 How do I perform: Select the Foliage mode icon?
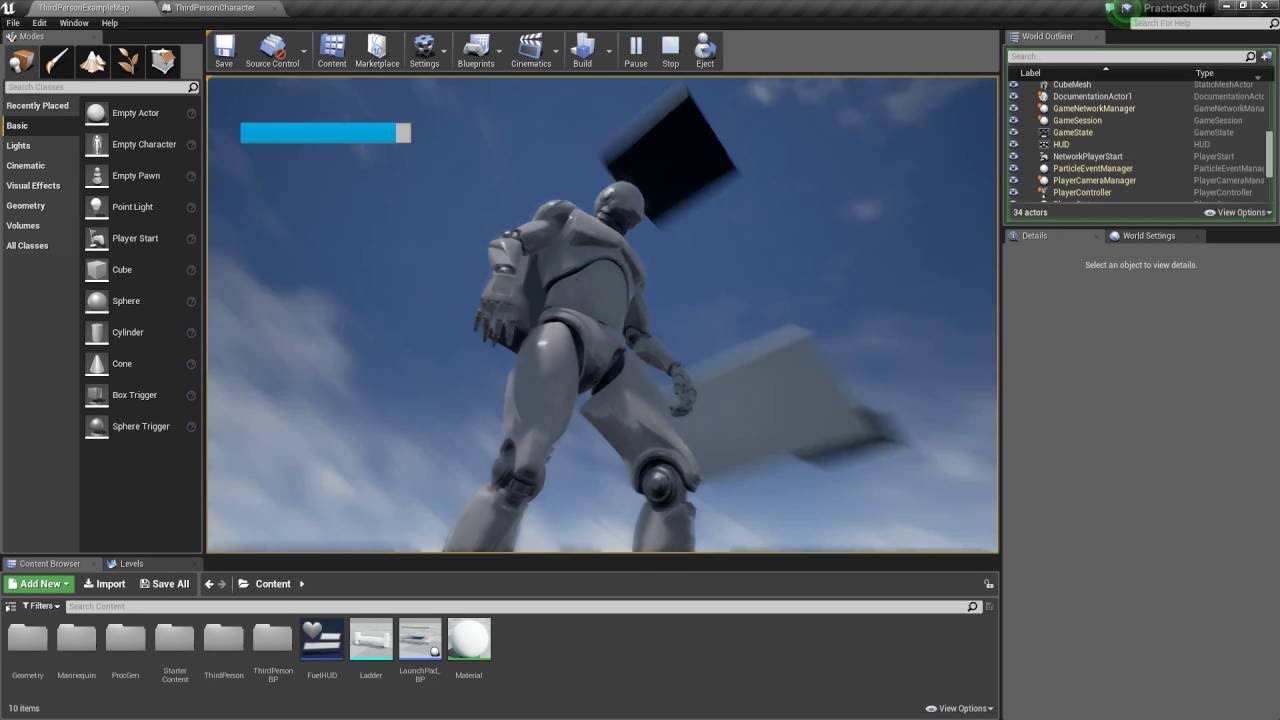[x=128, y=62]
